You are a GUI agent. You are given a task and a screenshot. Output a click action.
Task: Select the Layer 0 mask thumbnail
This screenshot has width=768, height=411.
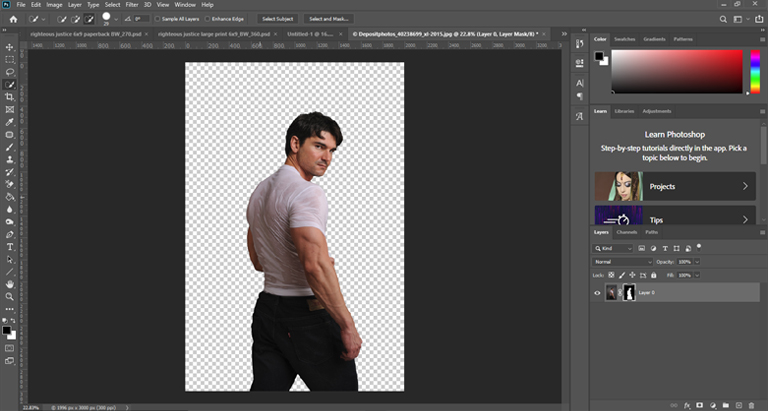(629, 293)
